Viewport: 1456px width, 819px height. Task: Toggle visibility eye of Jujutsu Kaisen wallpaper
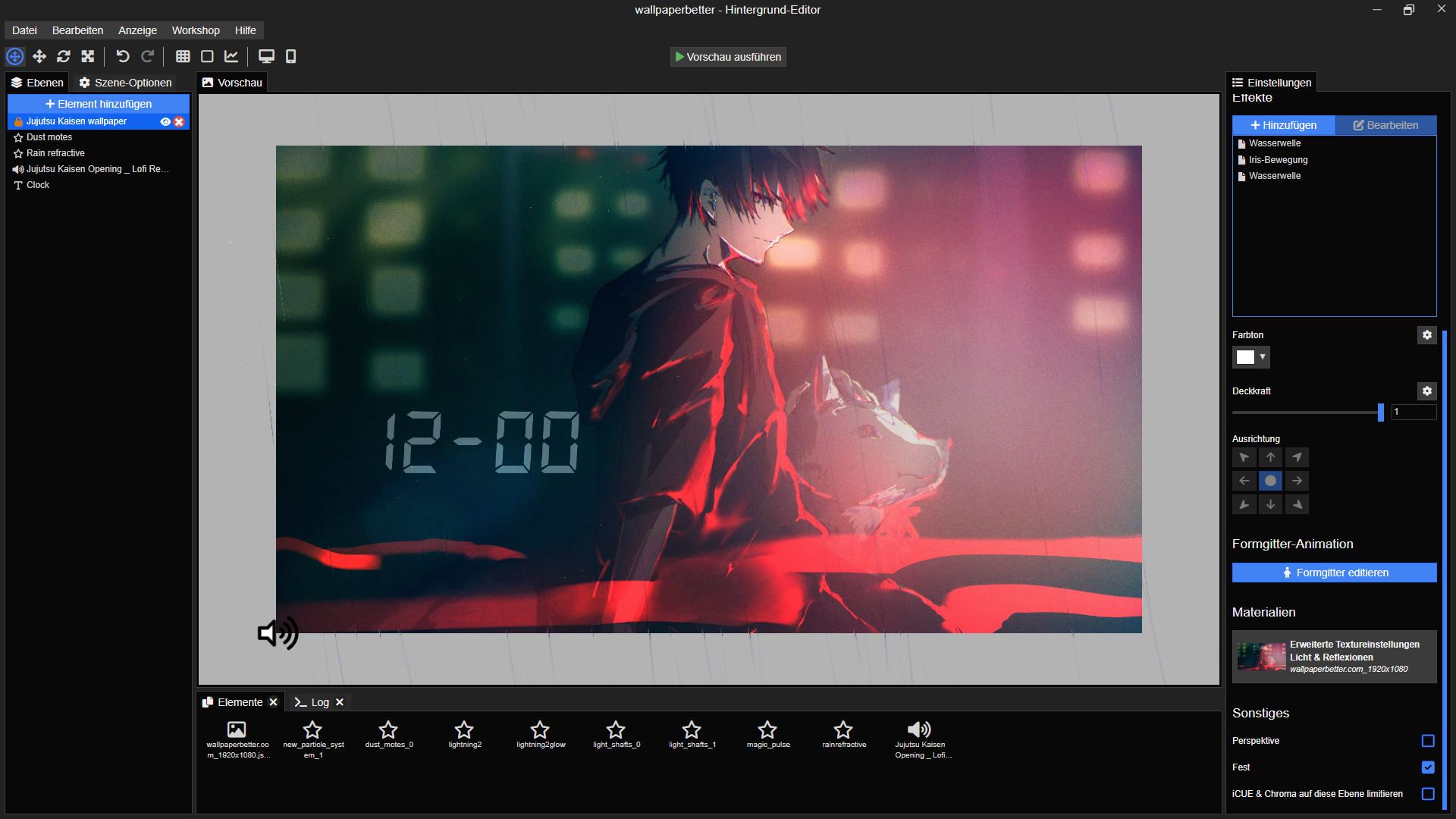pos(165,121)
